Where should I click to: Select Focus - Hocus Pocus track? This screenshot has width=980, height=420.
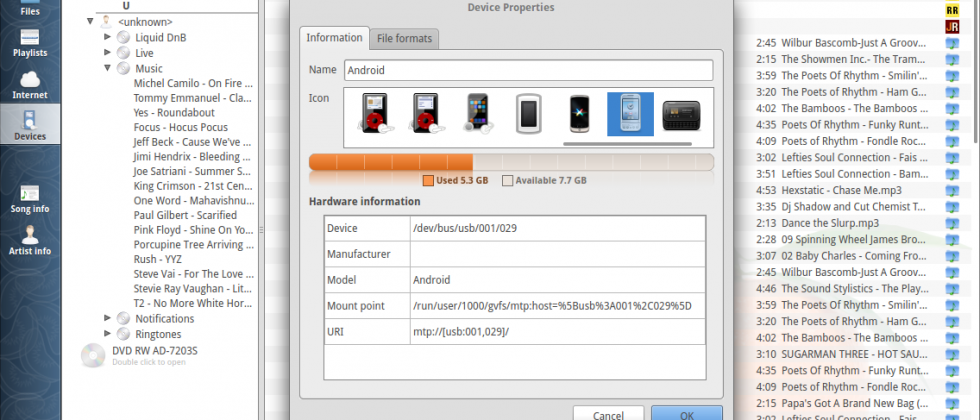(181, 128)
